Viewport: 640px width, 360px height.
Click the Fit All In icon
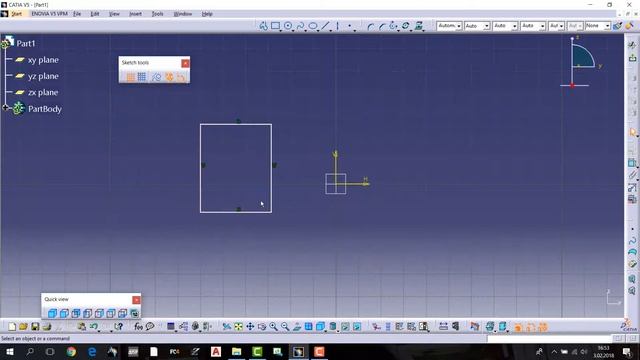[x=238, y=327]
